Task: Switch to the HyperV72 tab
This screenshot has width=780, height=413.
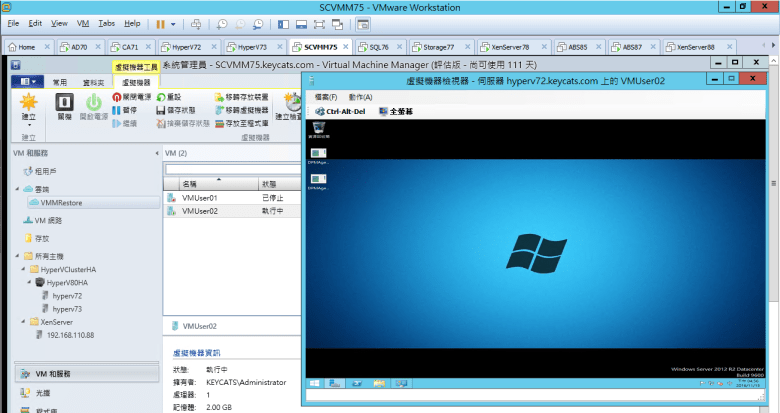Action: tap(185, 47)
